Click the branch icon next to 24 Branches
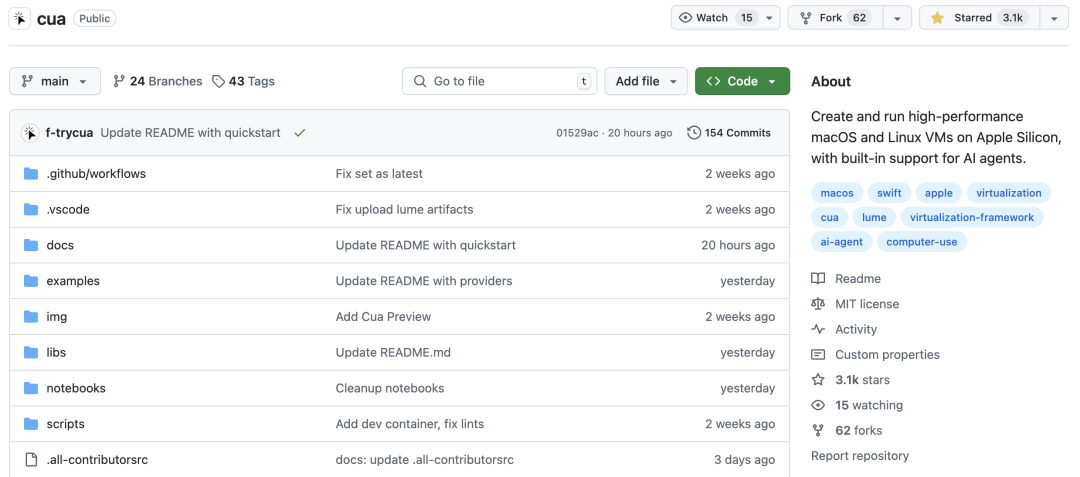This screenshot has width=1080, height=477. point(119,81)
